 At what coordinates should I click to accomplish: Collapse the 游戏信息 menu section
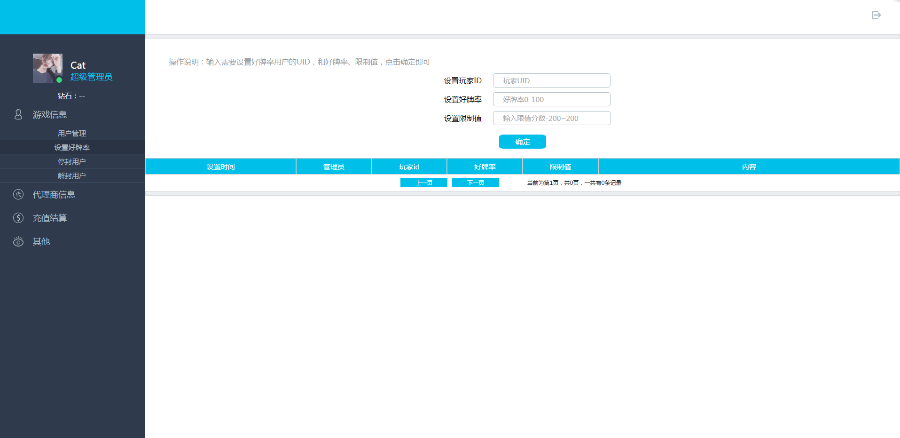[50, 114]
